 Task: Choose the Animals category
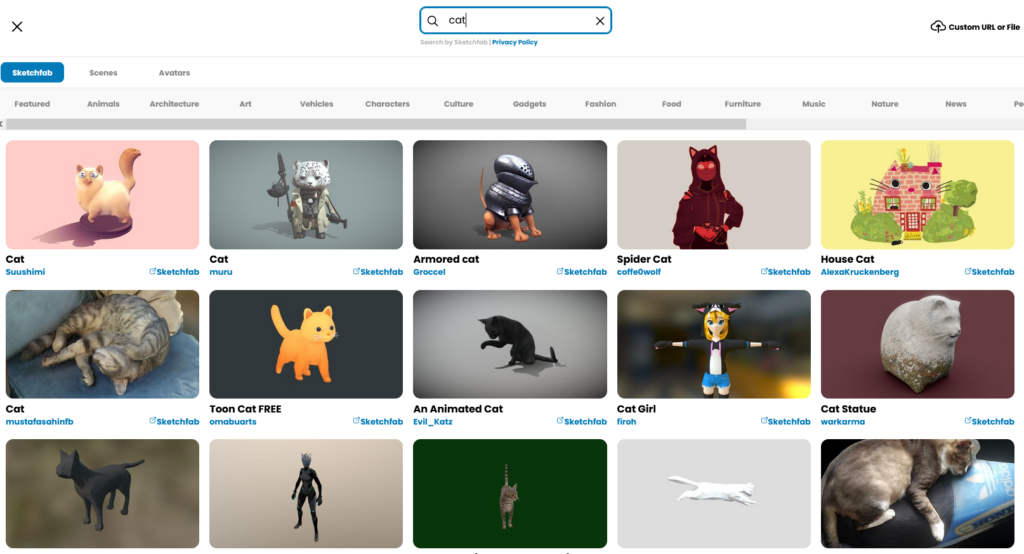coord(103,104)
